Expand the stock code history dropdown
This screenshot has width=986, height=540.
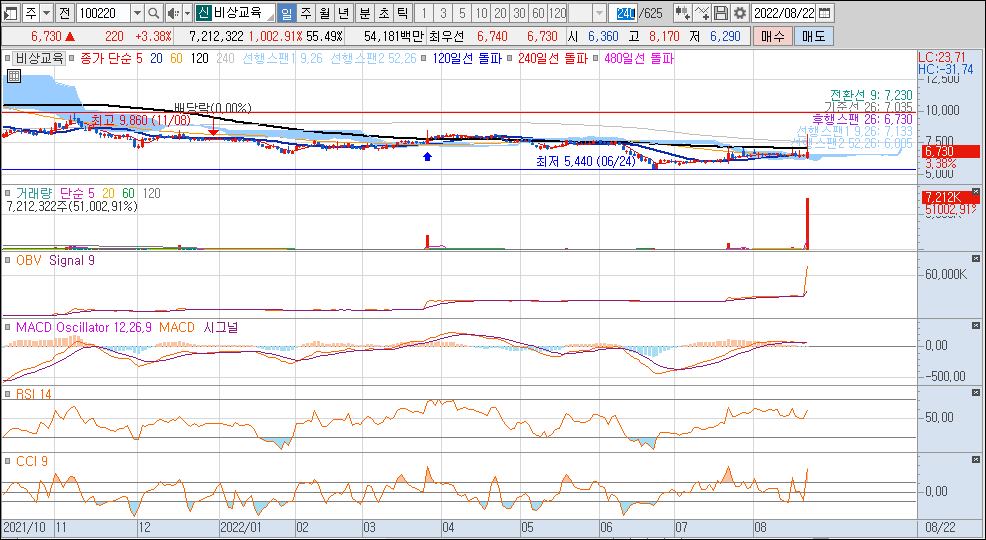point(138,13)
